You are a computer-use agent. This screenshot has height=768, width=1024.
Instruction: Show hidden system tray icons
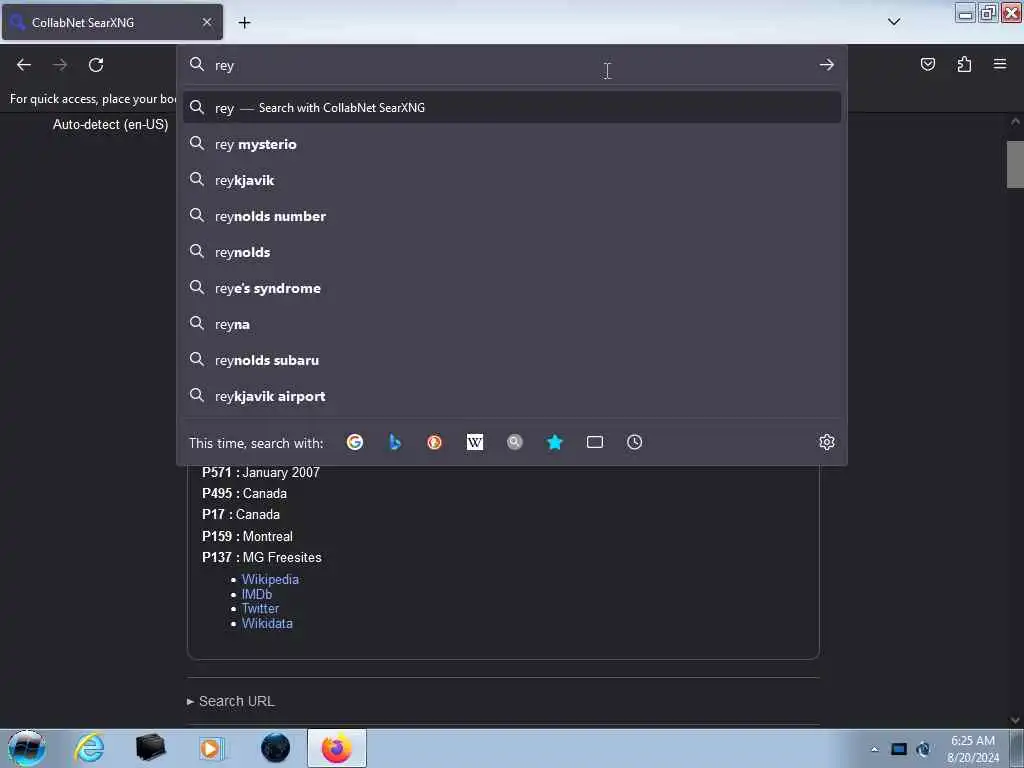(874, 749)
